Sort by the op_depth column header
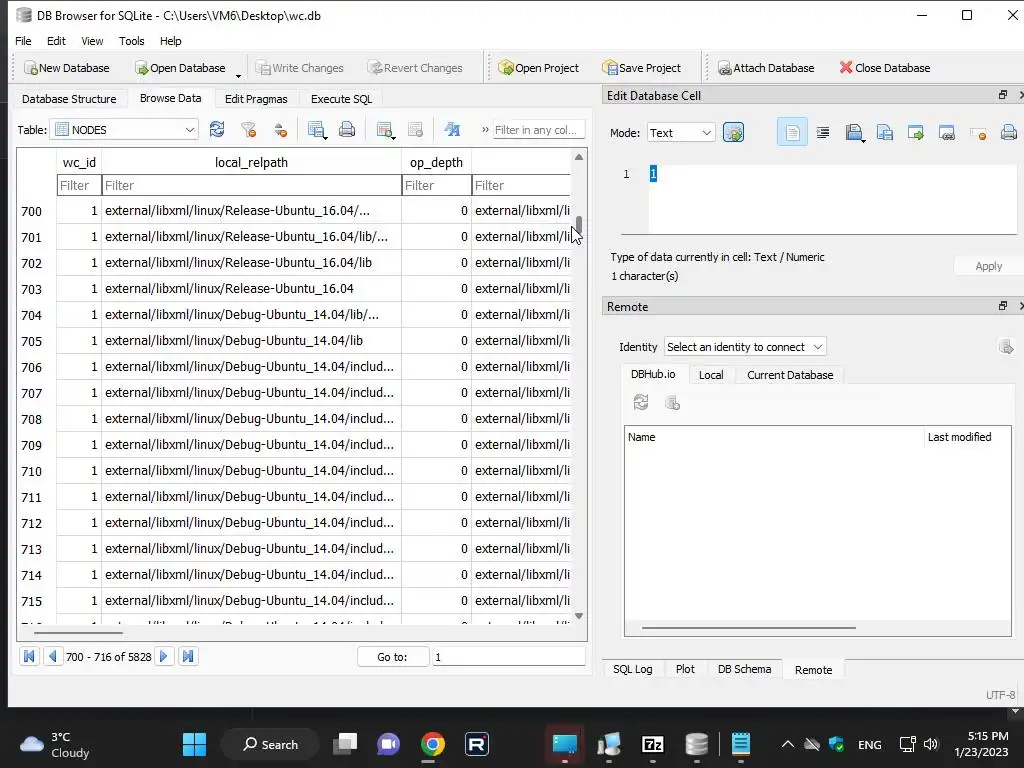1024x768 pixels. [x=436, y=162]
